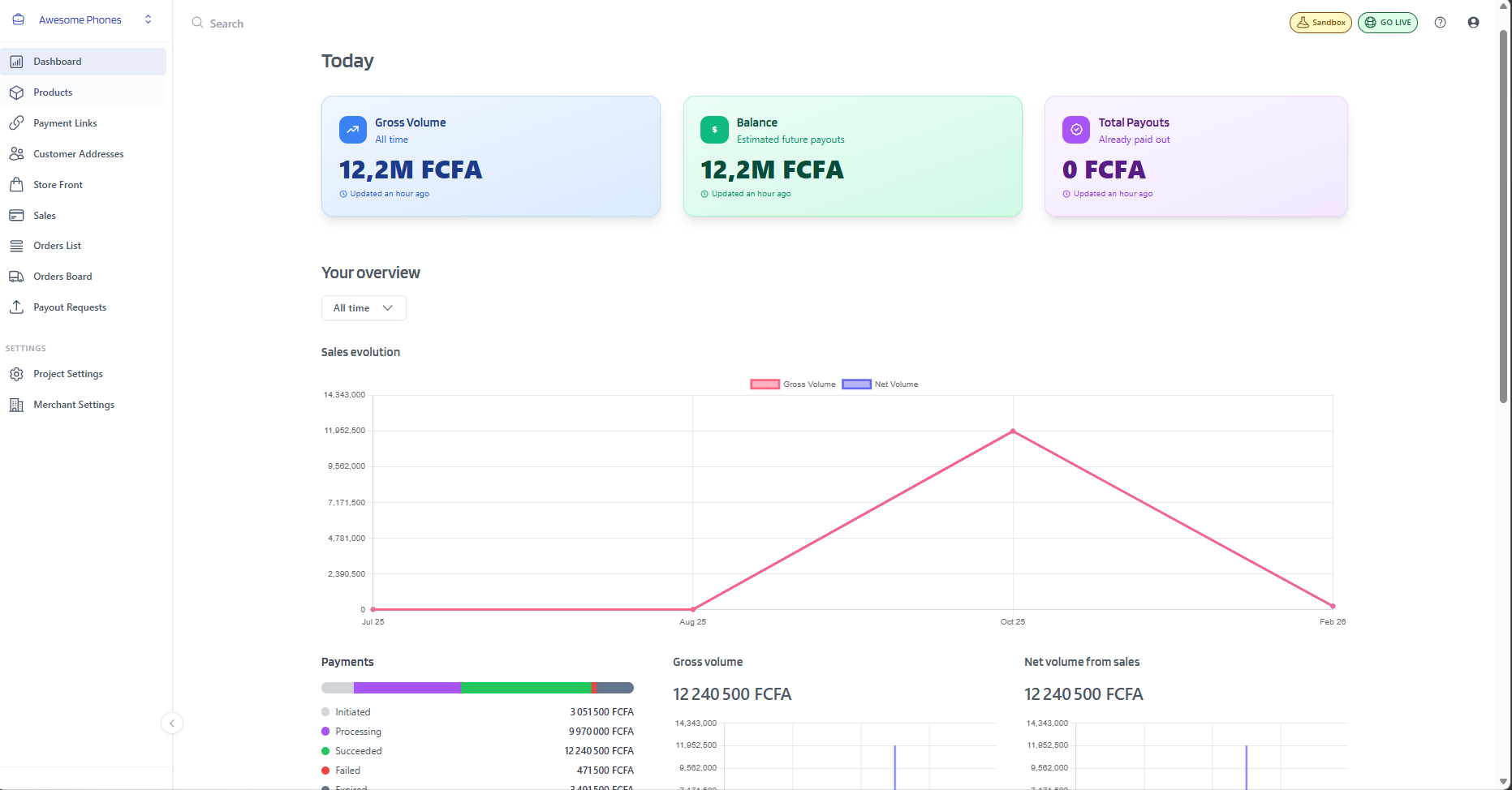Select the Payment Links icon in the sidebar

coord(17,122)
